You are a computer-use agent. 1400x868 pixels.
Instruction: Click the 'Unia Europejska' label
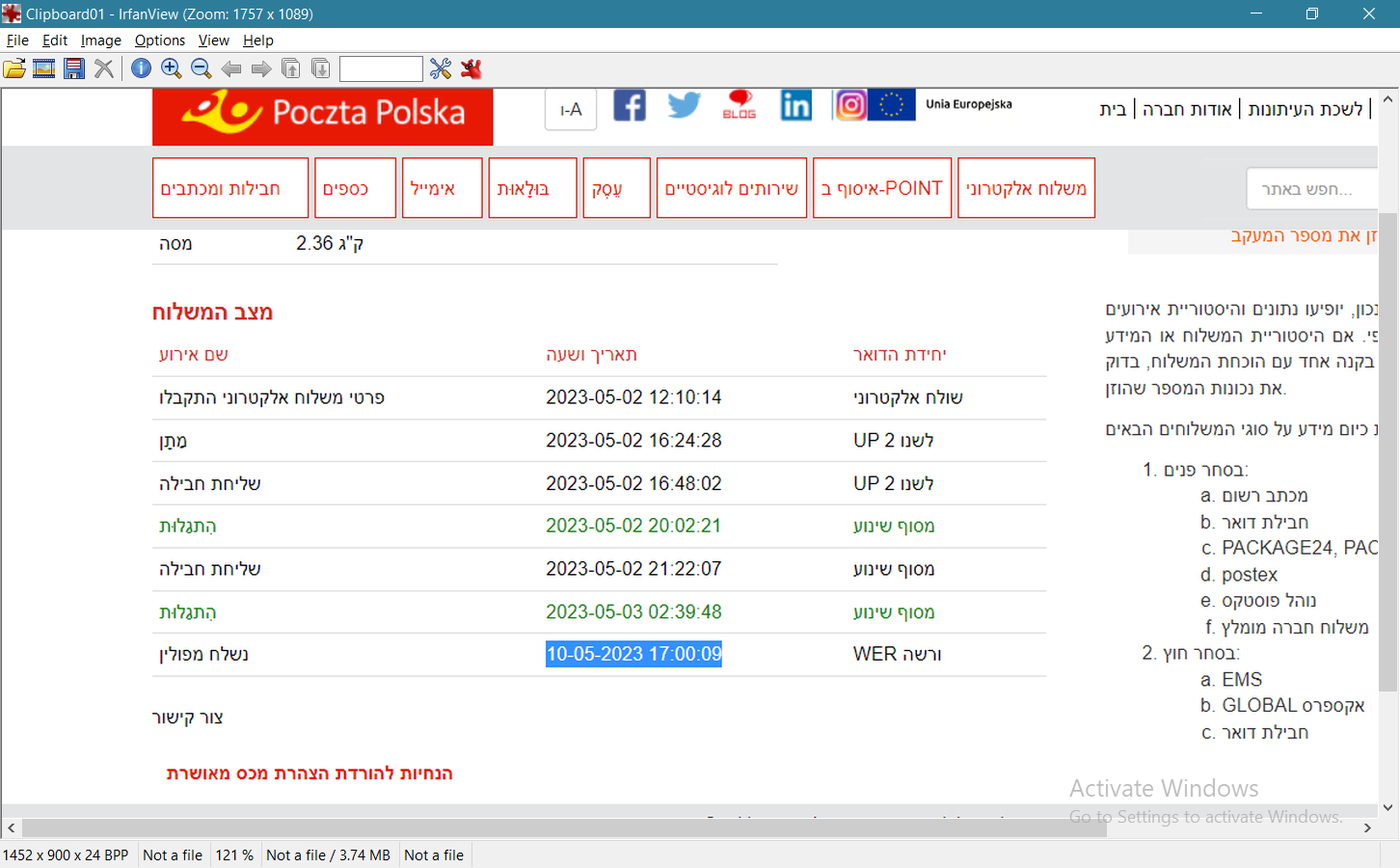(969, 104)
